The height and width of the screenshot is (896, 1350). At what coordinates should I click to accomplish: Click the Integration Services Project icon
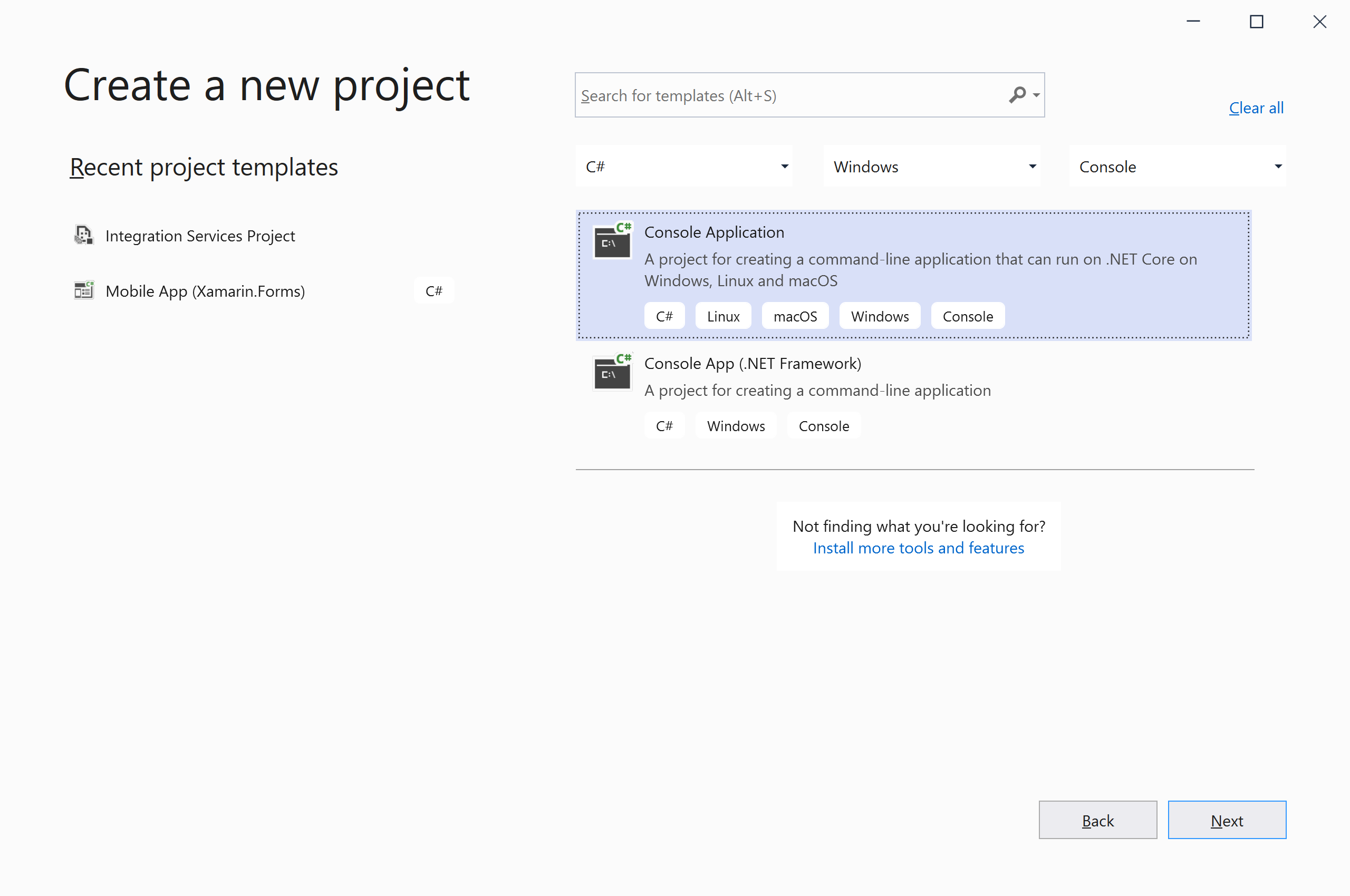point(83,235)
